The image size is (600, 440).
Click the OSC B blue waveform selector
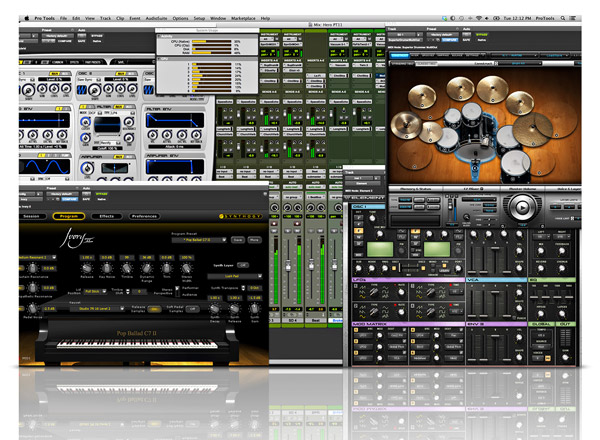point(82,90)
